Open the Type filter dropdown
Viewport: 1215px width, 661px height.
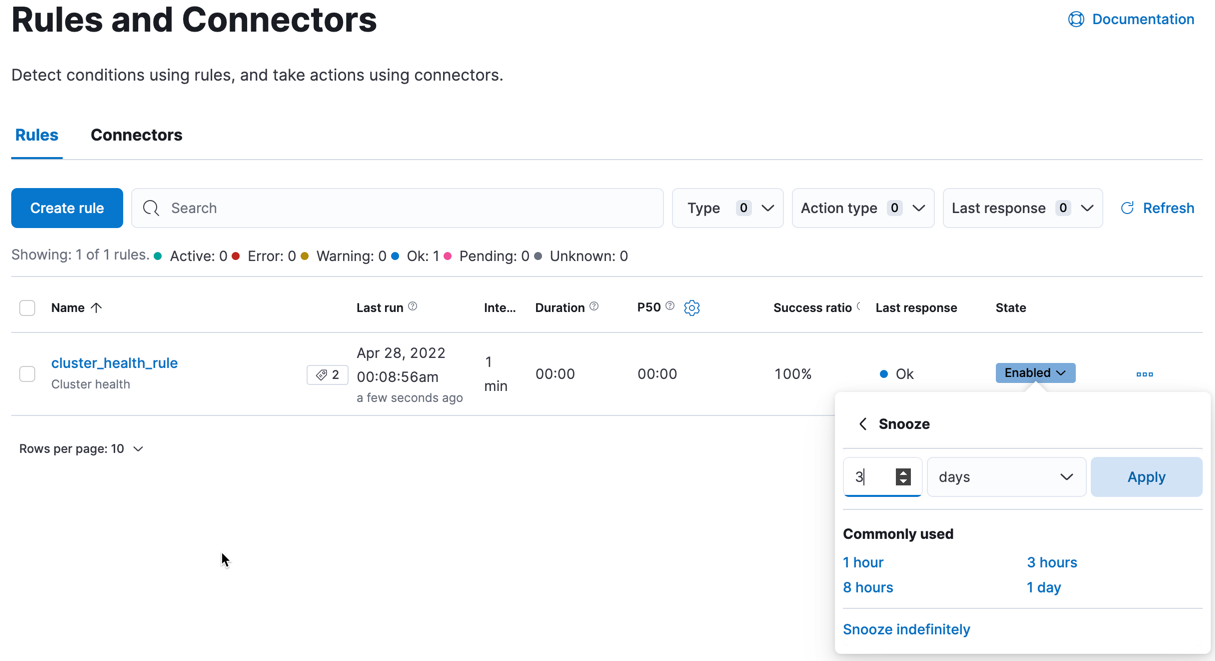[x=727, y=208]
